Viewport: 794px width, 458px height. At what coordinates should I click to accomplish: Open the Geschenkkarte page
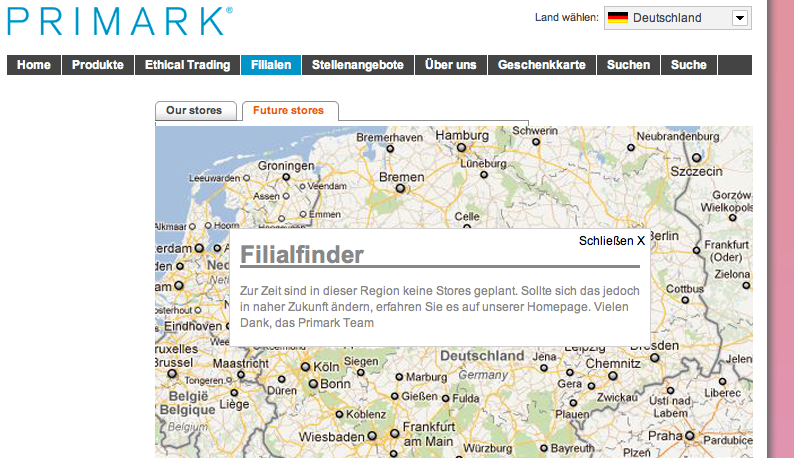point(541,65)
